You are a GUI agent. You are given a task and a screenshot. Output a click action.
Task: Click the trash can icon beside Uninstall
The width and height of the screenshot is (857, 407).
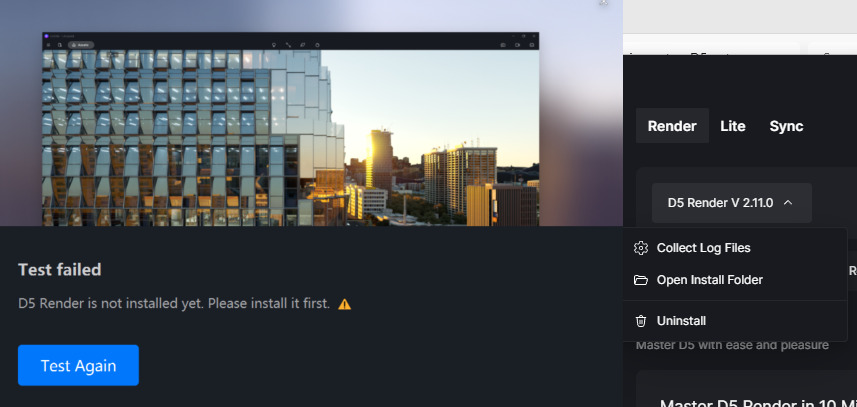641,321
